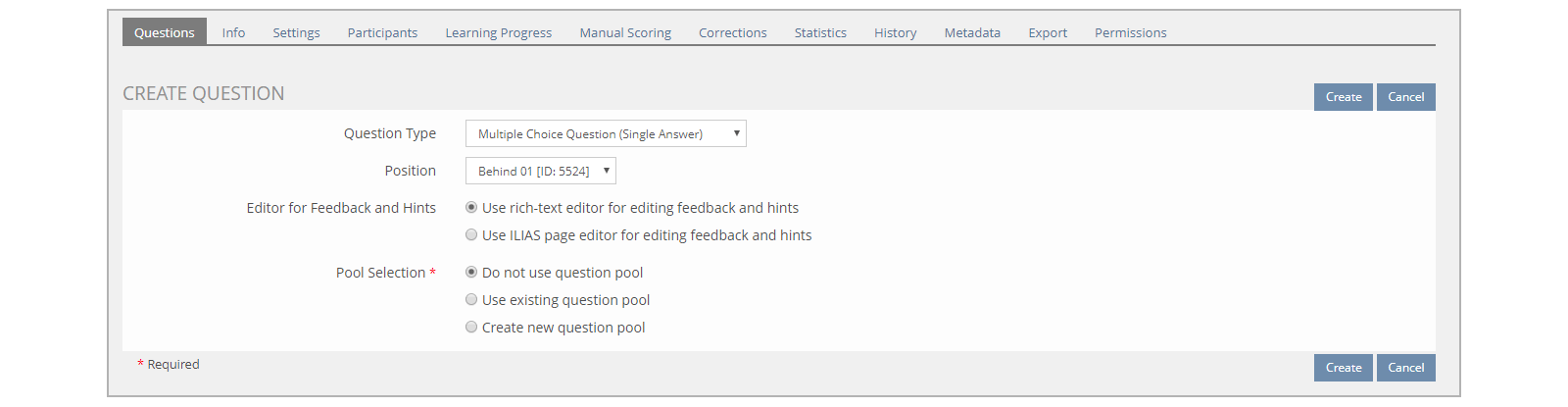Choose Create new question pool
The image size is (1568, 407).
click(x=471, y=328)
